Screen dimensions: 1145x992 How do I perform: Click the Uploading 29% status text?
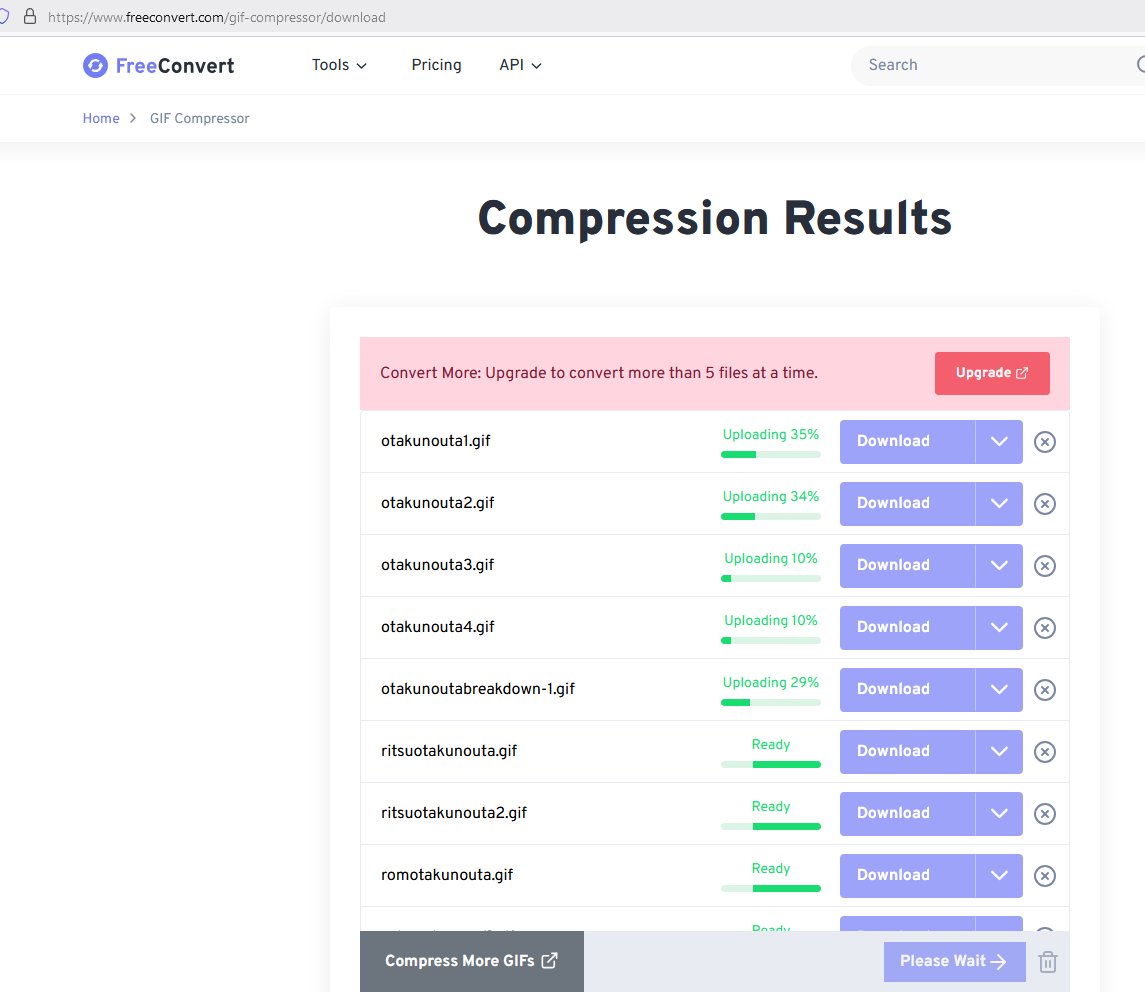point(770,683)
